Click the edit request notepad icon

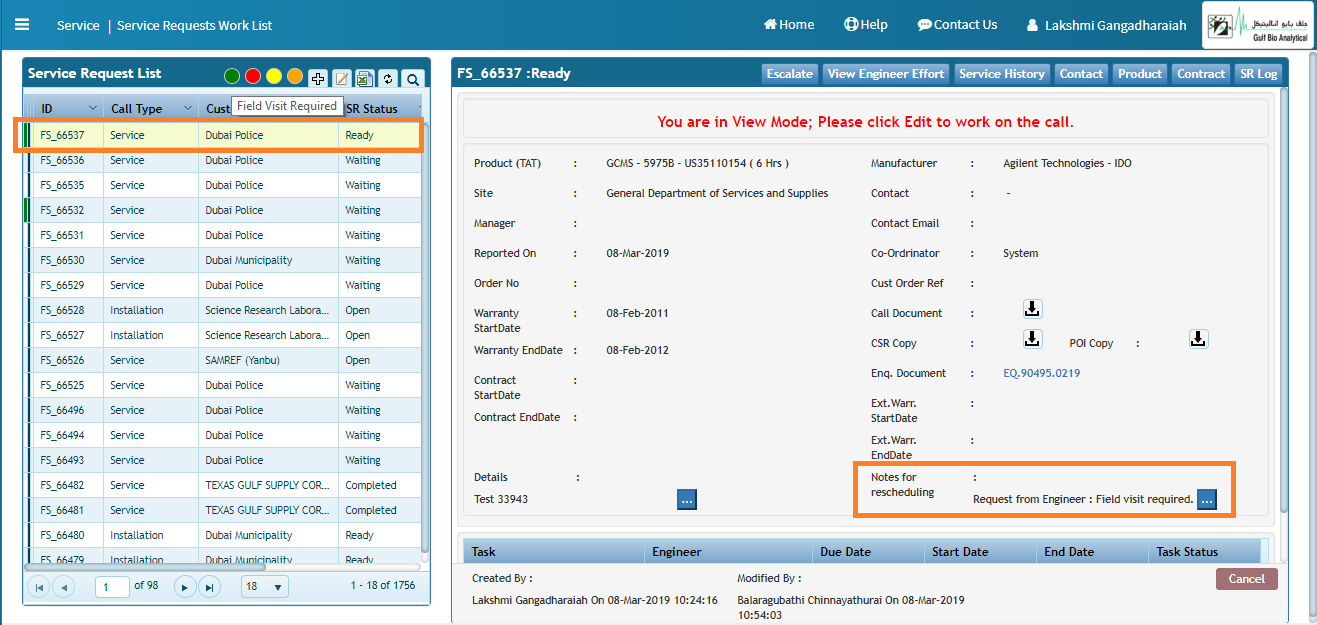coord(342,78)
